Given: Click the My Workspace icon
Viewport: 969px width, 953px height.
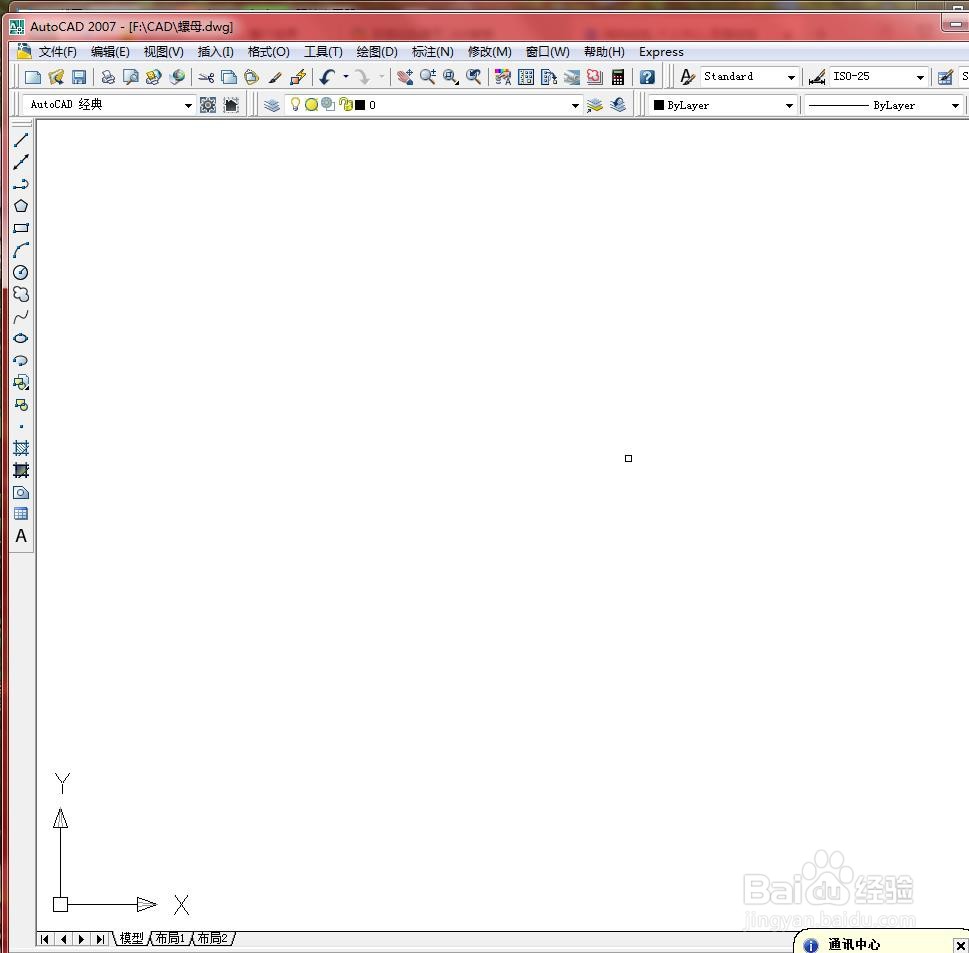Looking at the screenshot, I should 231,105.
